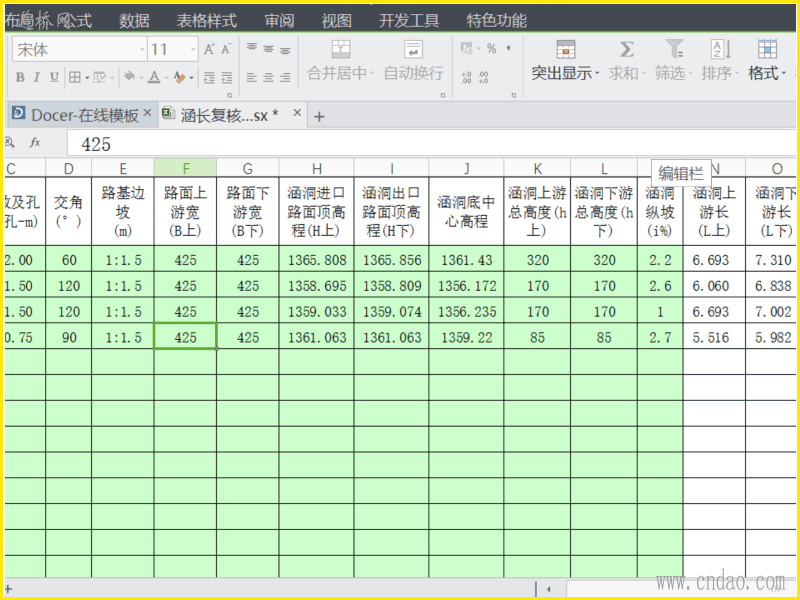800x600 pixels.
Task: Decrease decimal places
Action: 483,78
